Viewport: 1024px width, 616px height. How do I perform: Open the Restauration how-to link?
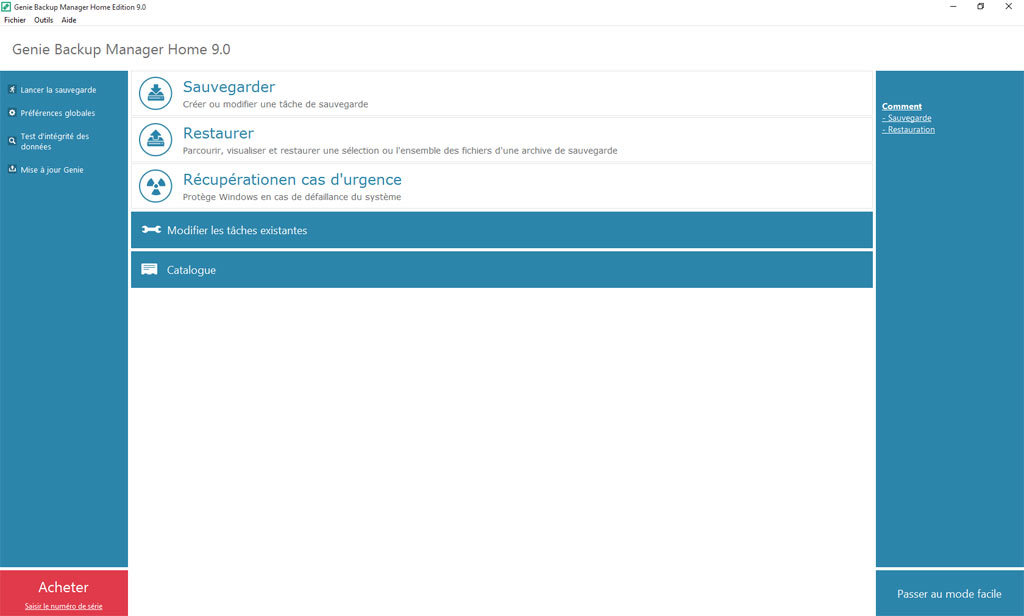pos(908,129)
